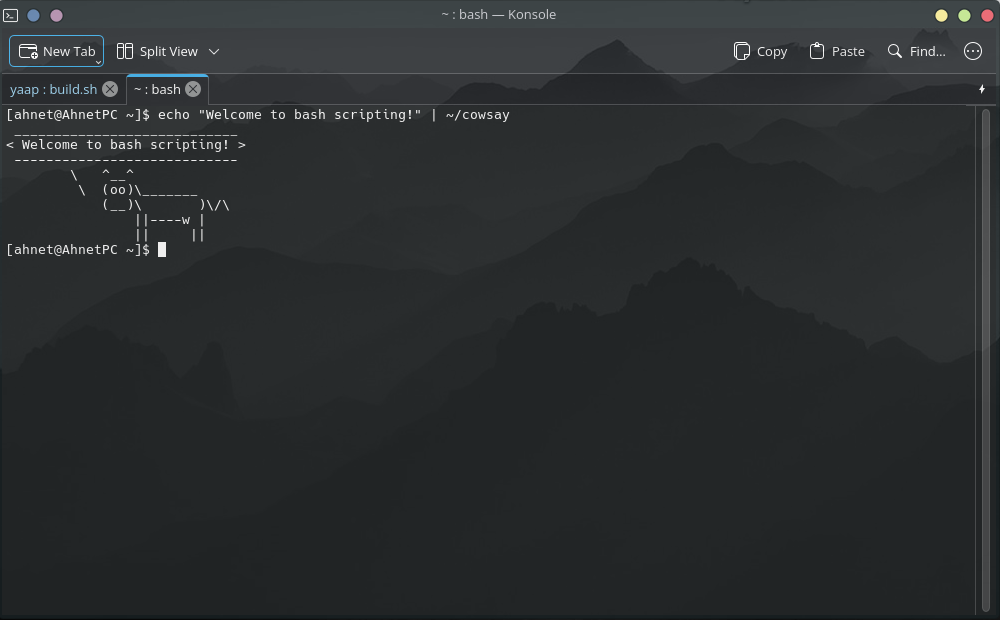Image resolution: width=1000 pixels, height=620 pixels.
Task: Select the Split View icon
Action: 124,51
